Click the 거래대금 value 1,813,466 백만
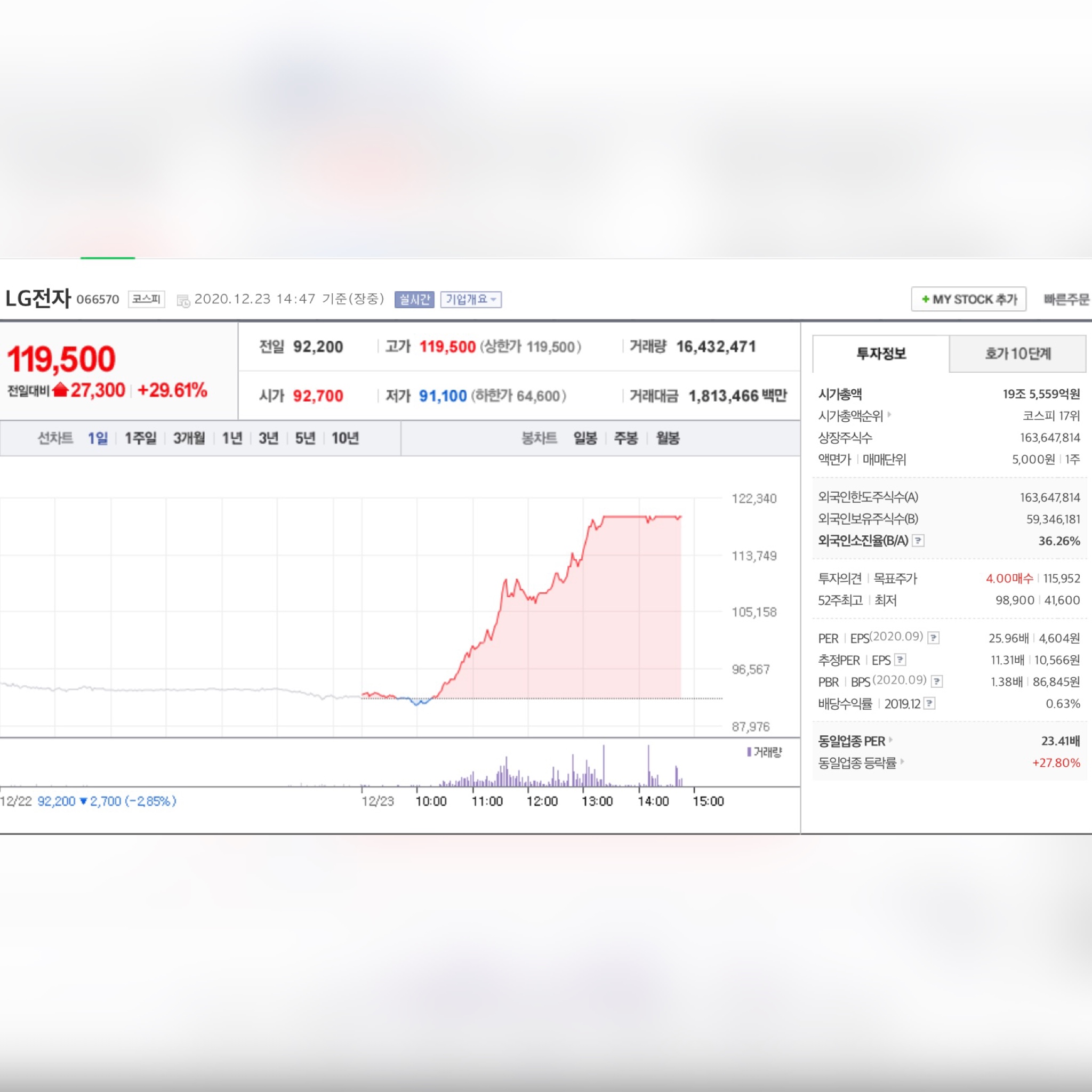 pos(737,396)
